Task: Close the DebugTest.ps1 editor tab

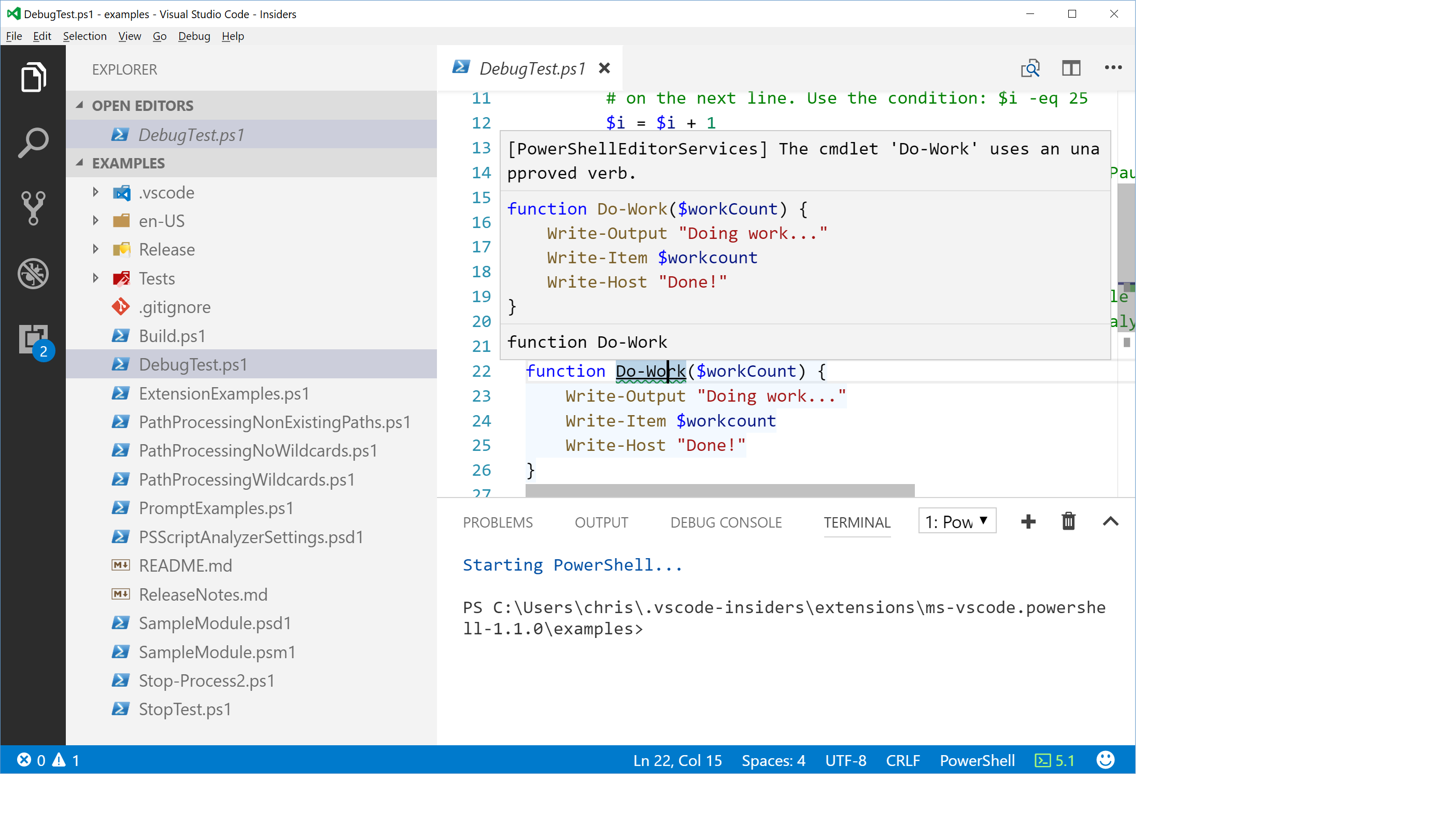Action: 604,68
